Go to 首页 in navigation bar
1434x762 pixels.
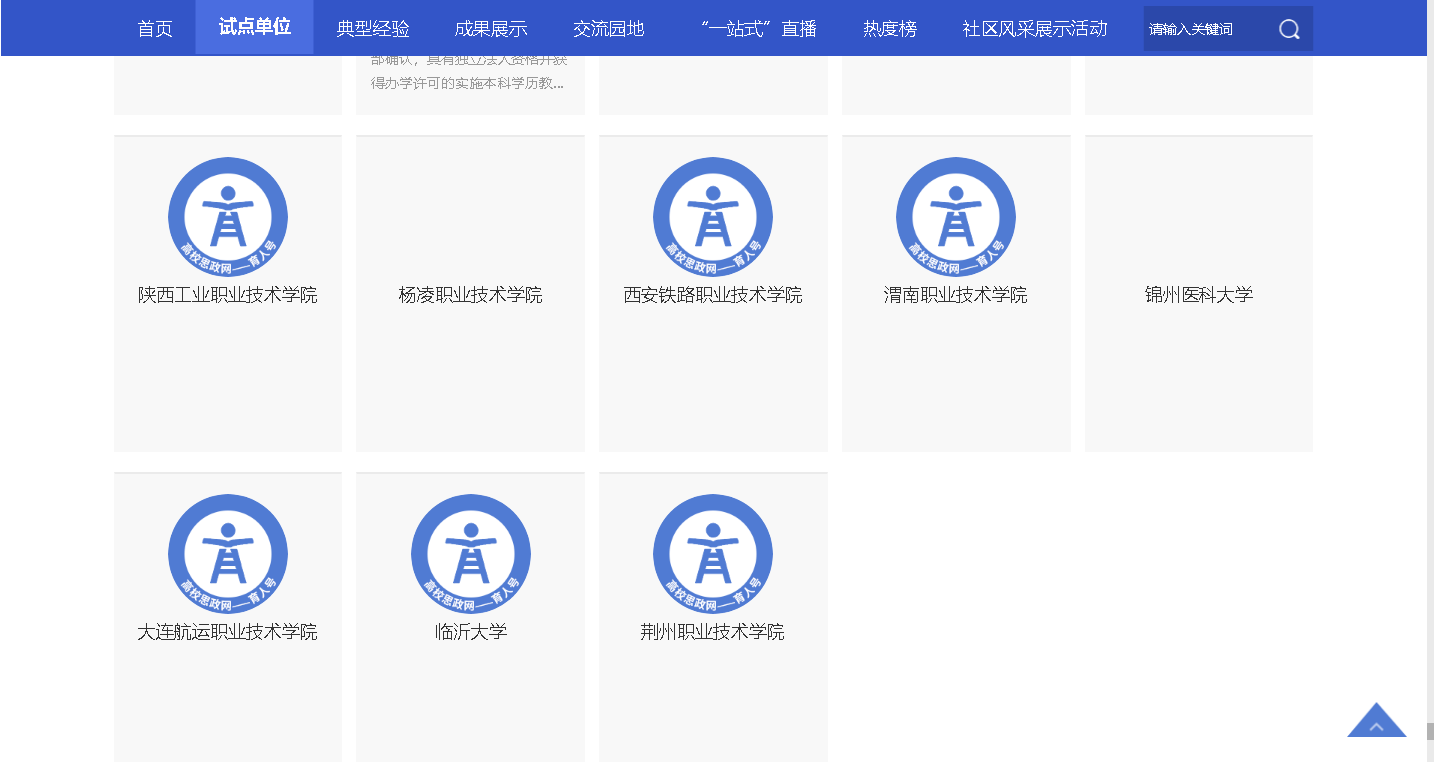pyautogui.click(x=155, y=29)
